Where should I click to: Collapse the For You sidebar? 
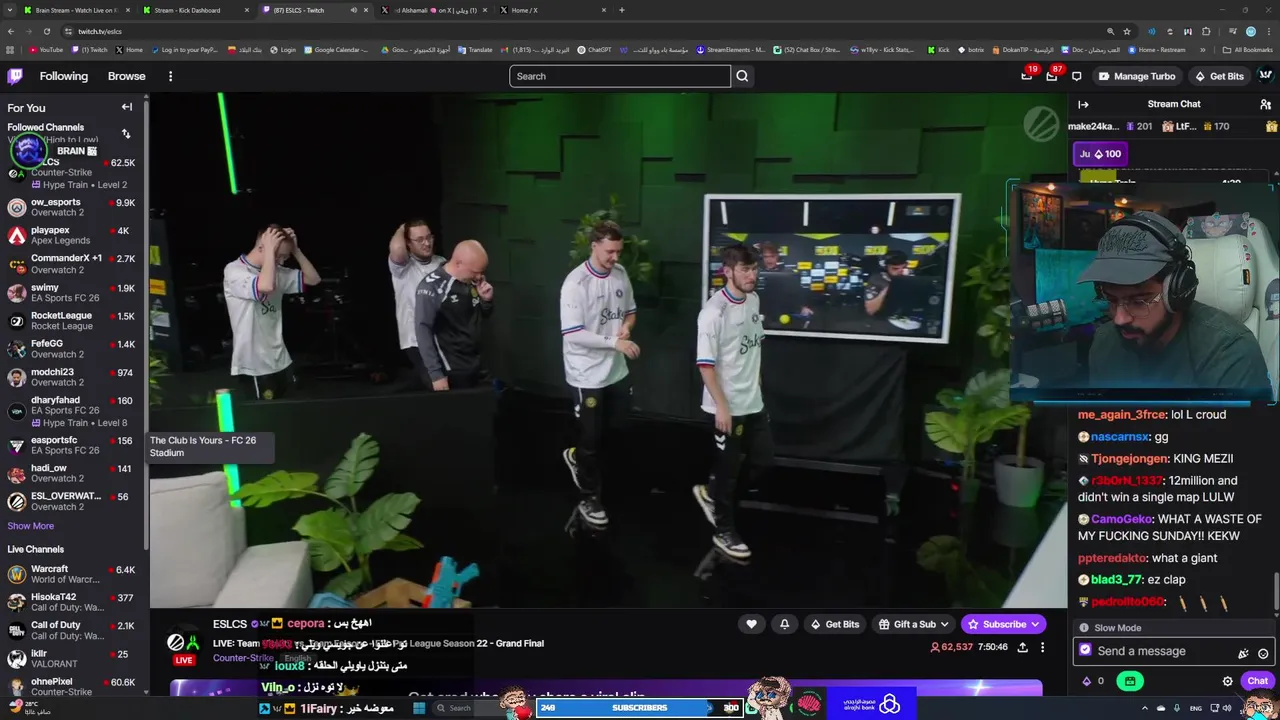click(127, 107)
